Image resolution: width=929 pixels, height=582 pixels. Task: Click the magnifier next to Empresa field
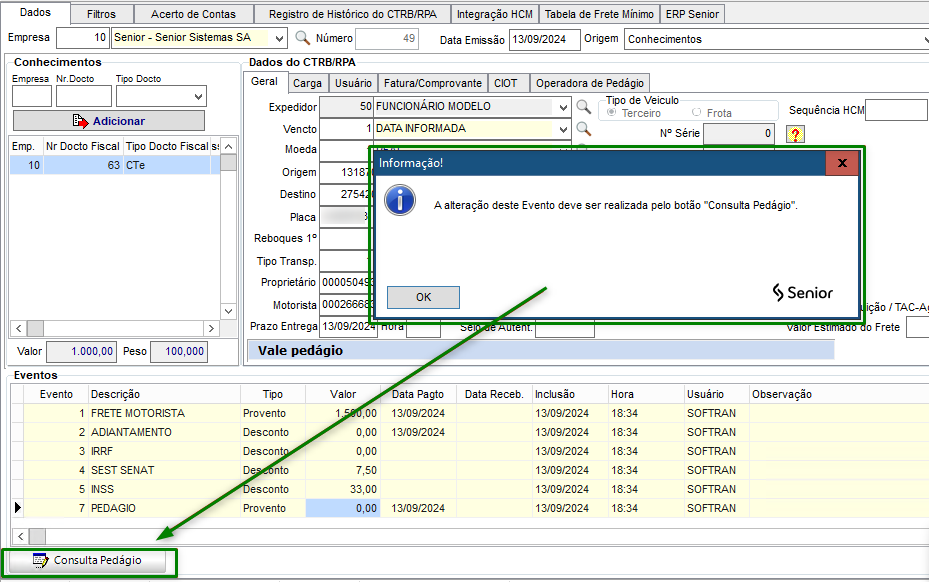pyautogui.click(x=302, y=39)
